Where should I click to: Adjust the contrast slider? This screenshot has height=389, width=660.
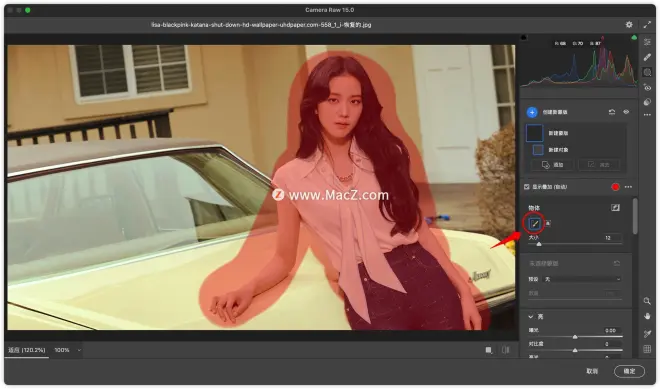point(575,350)
